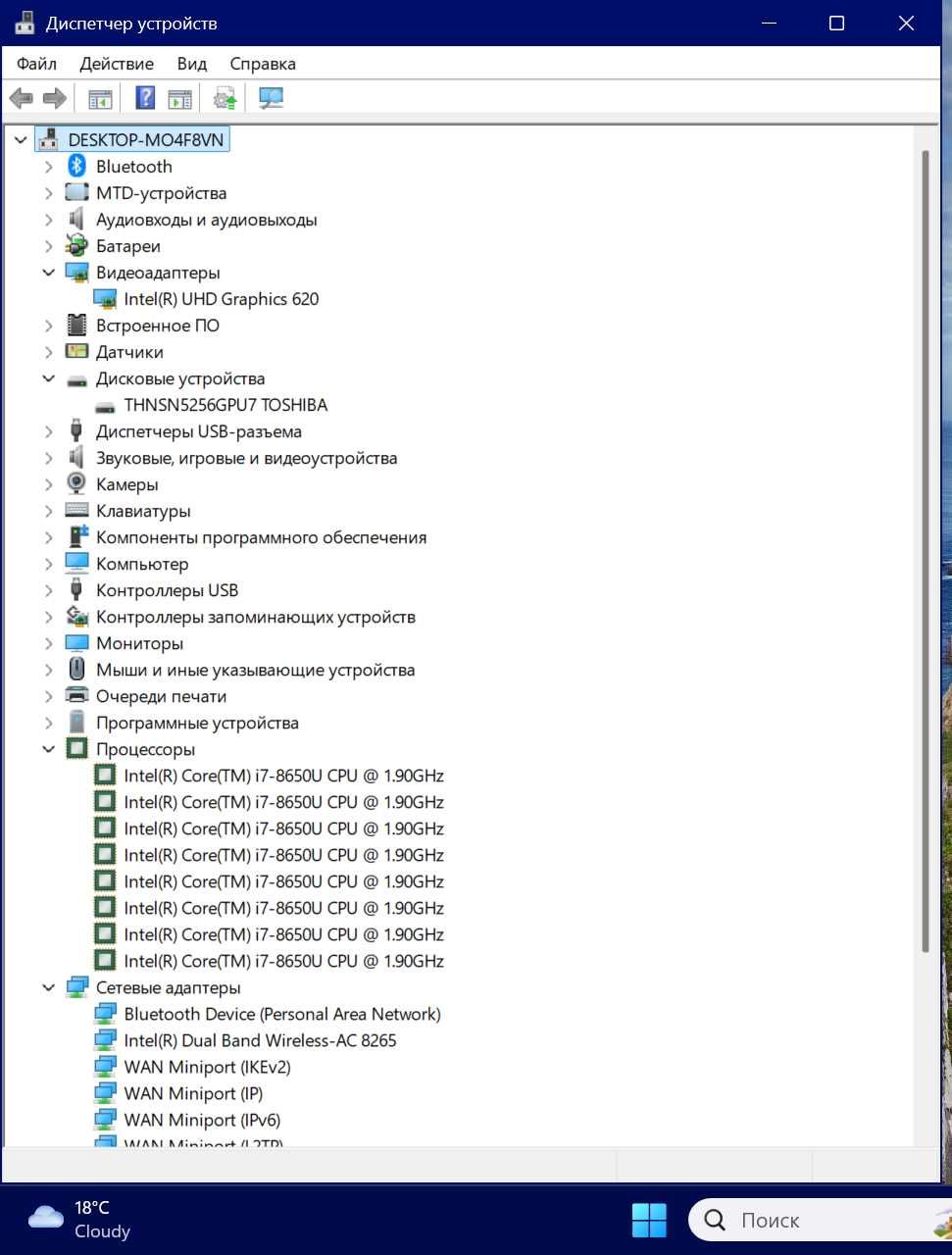Toggle the action pane toolbar icon
952x1255 pixels.
pos(179,98)
